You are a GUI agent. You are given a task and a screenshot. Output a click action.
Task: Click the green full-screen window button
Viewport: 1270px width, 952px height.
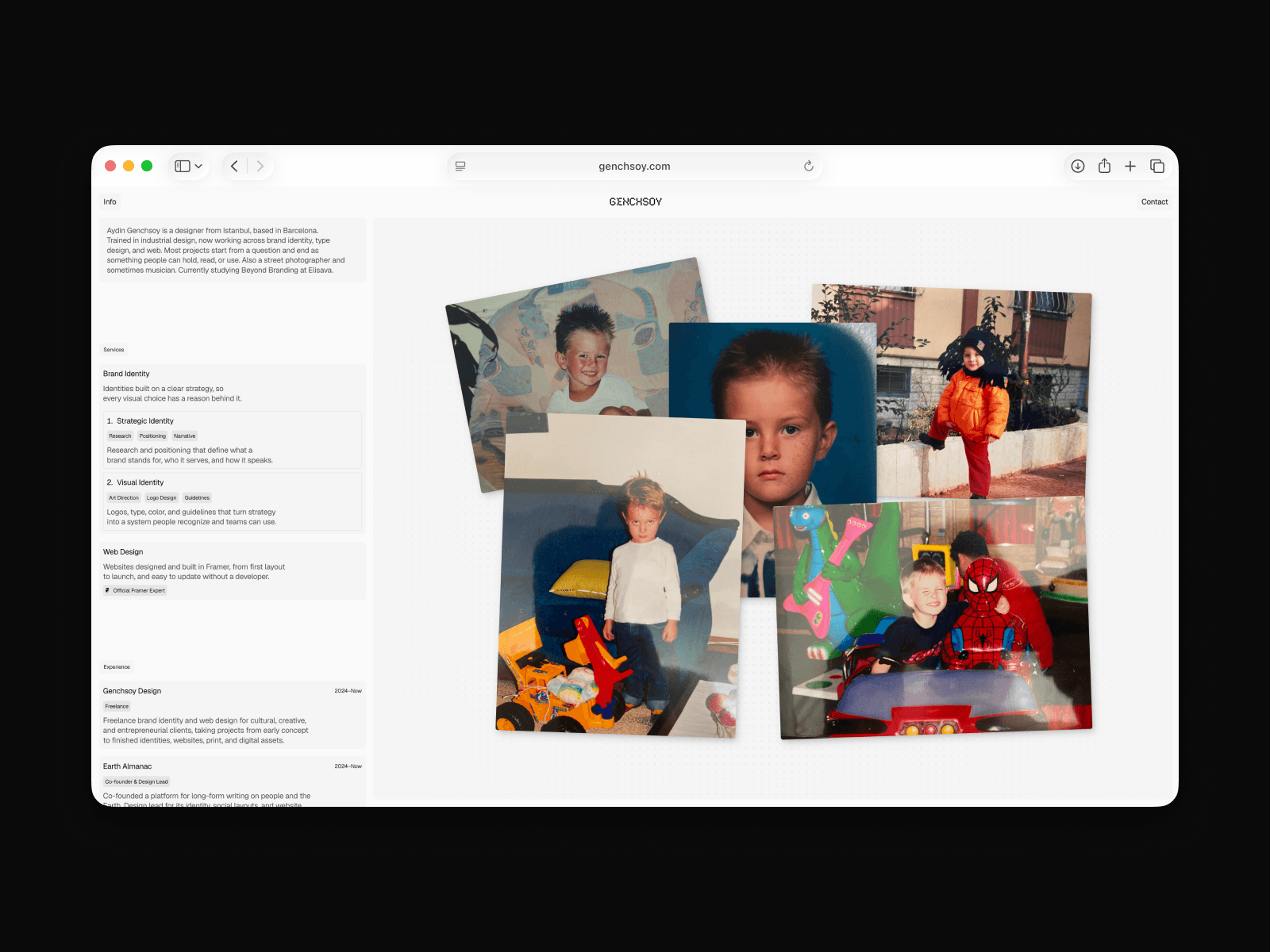(147, 166)
